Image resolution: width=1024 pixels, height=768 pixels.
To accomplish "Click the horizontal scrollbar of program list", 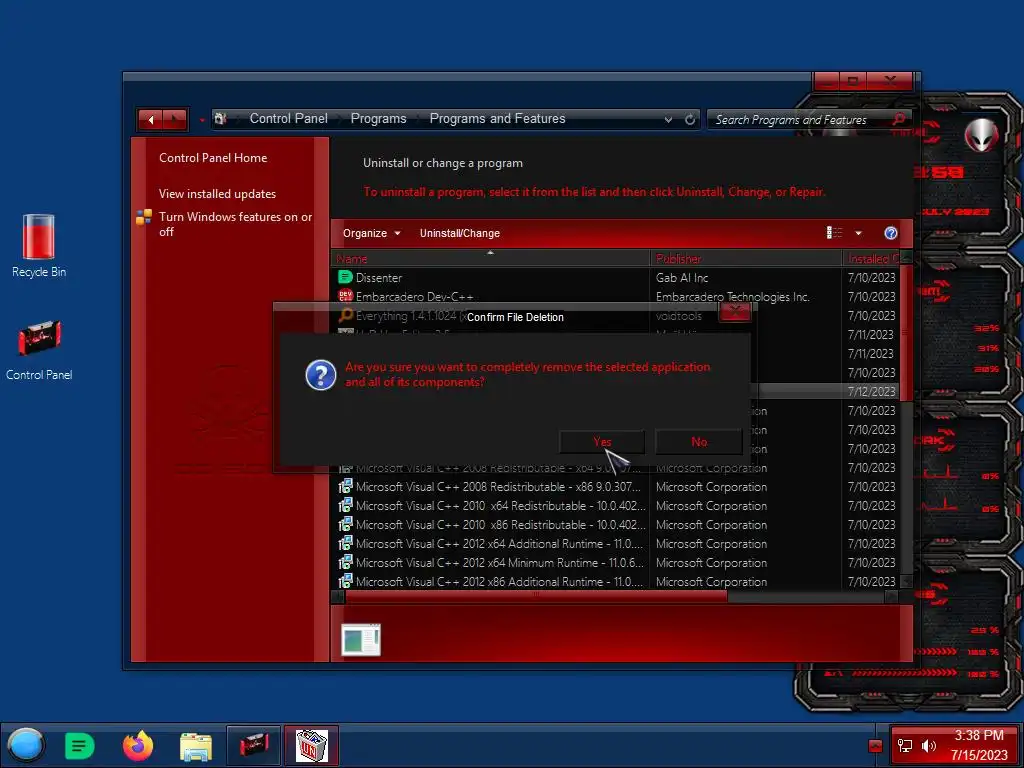I will (x=536, y=596).
